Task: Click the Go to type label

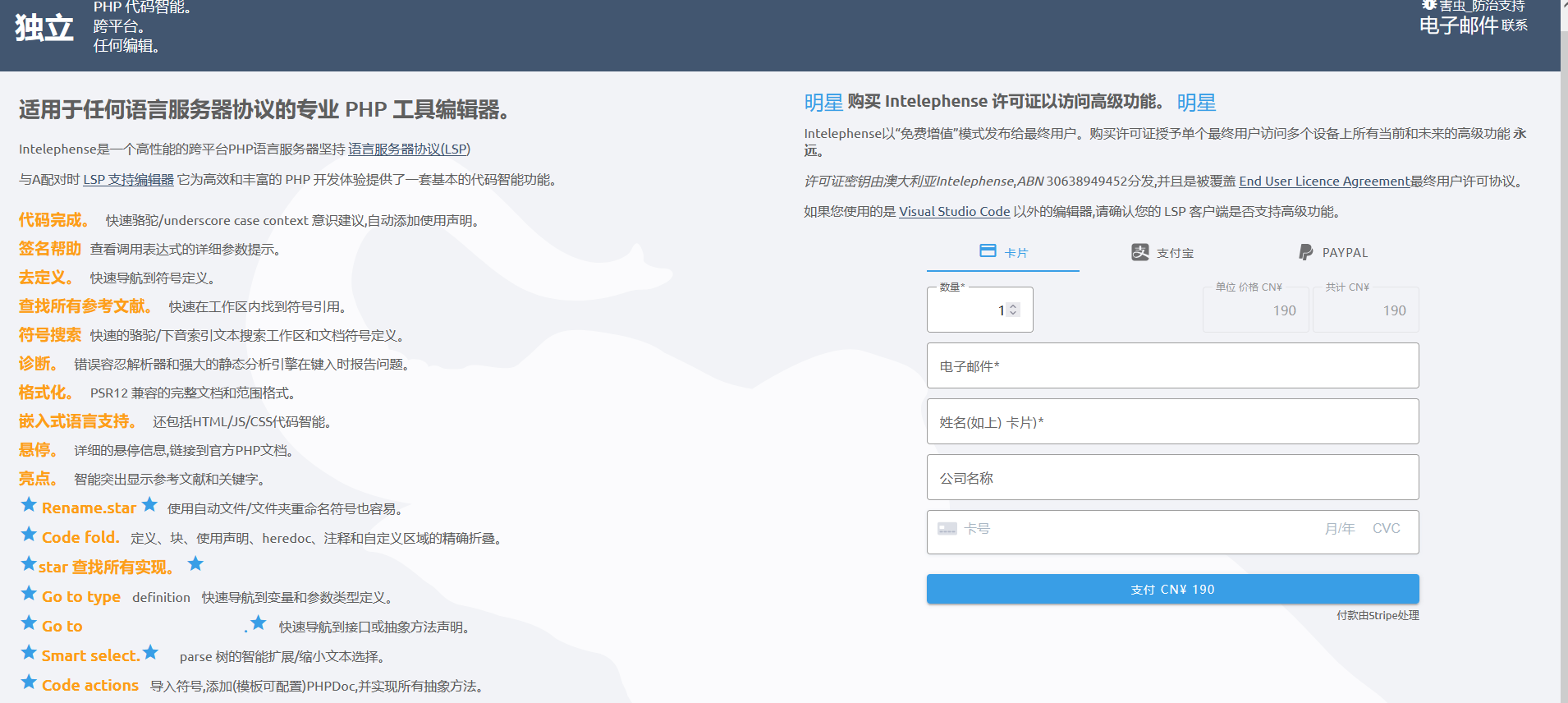Action: 81,597
